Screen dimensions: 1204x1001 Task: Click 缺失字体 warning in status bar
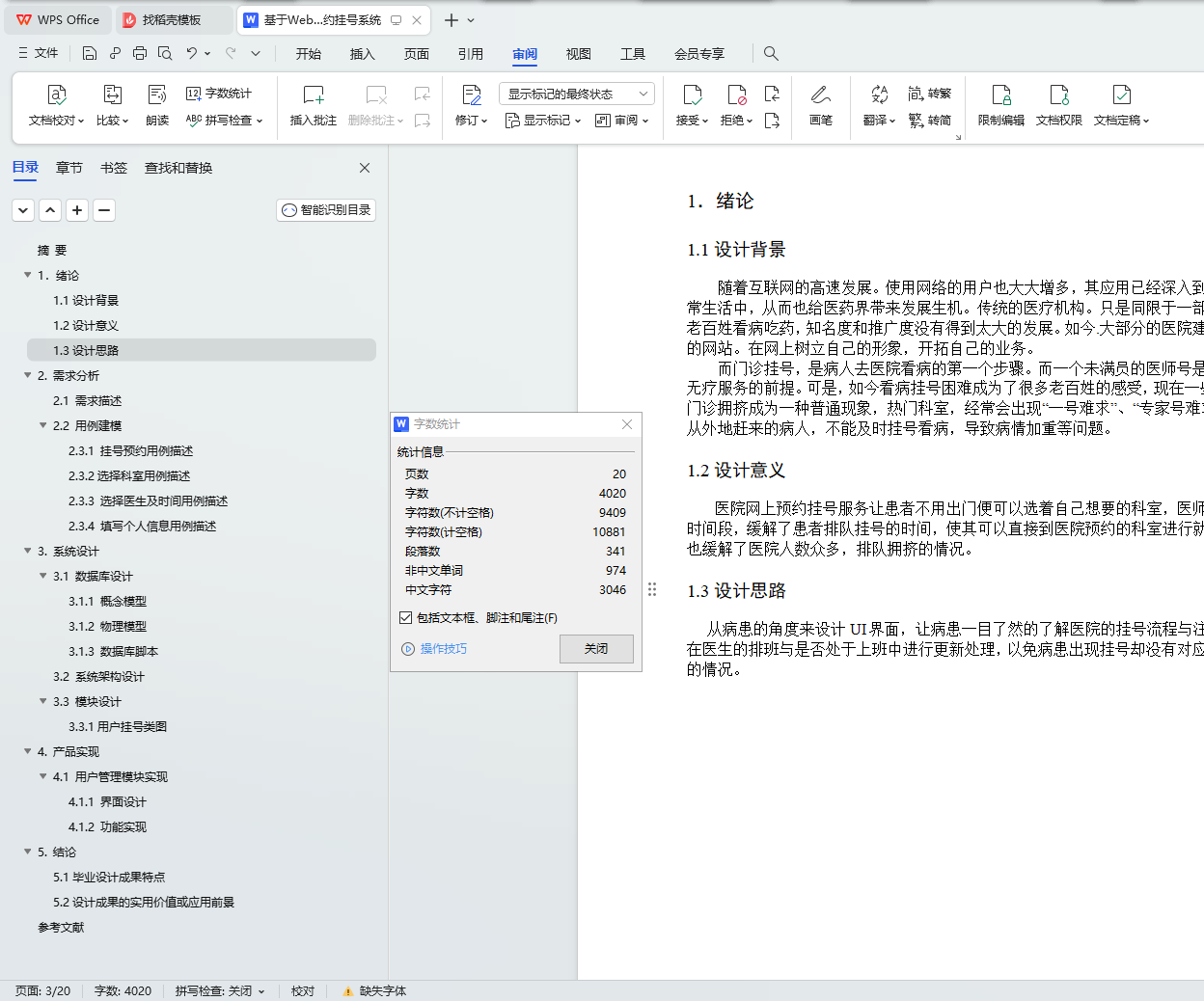(374, 991)
